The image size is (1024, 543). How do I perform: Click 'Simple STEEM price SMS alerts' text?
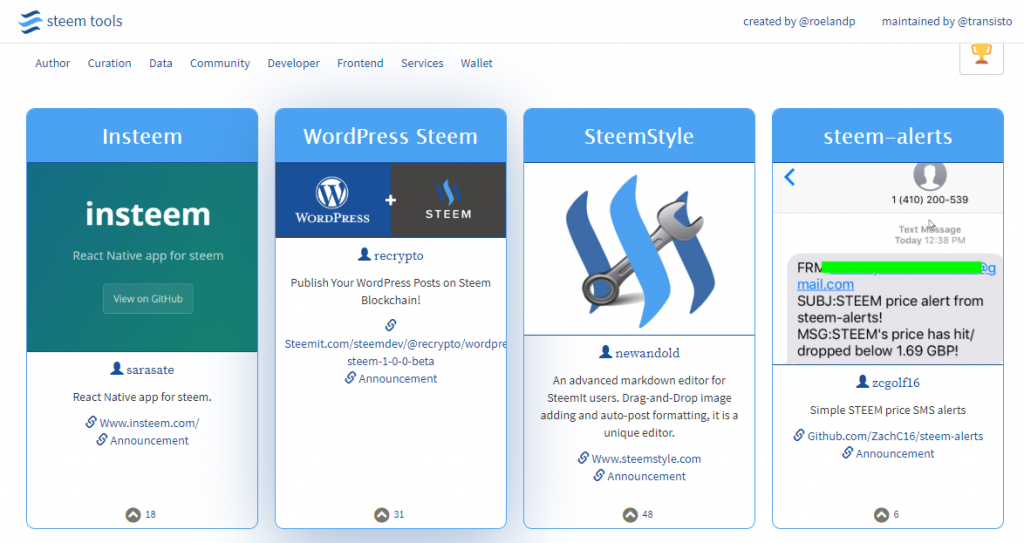tap(888, 410)
